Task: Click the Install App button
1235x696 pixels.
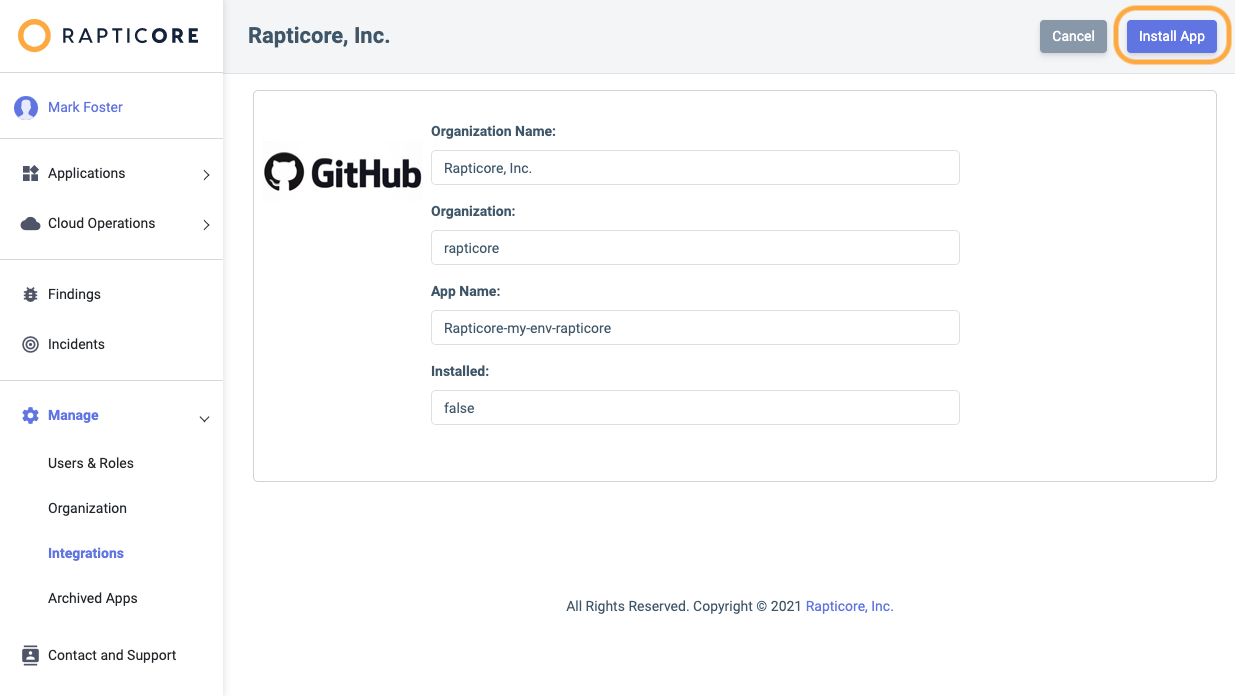Action: (1172, 36)
